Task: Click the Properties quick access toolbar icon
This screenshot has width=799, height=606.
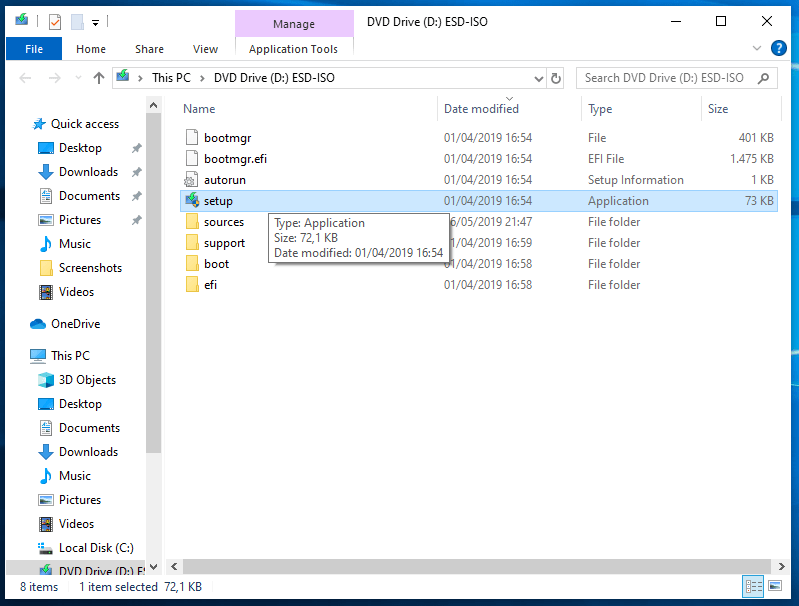Action: [55, 22]
